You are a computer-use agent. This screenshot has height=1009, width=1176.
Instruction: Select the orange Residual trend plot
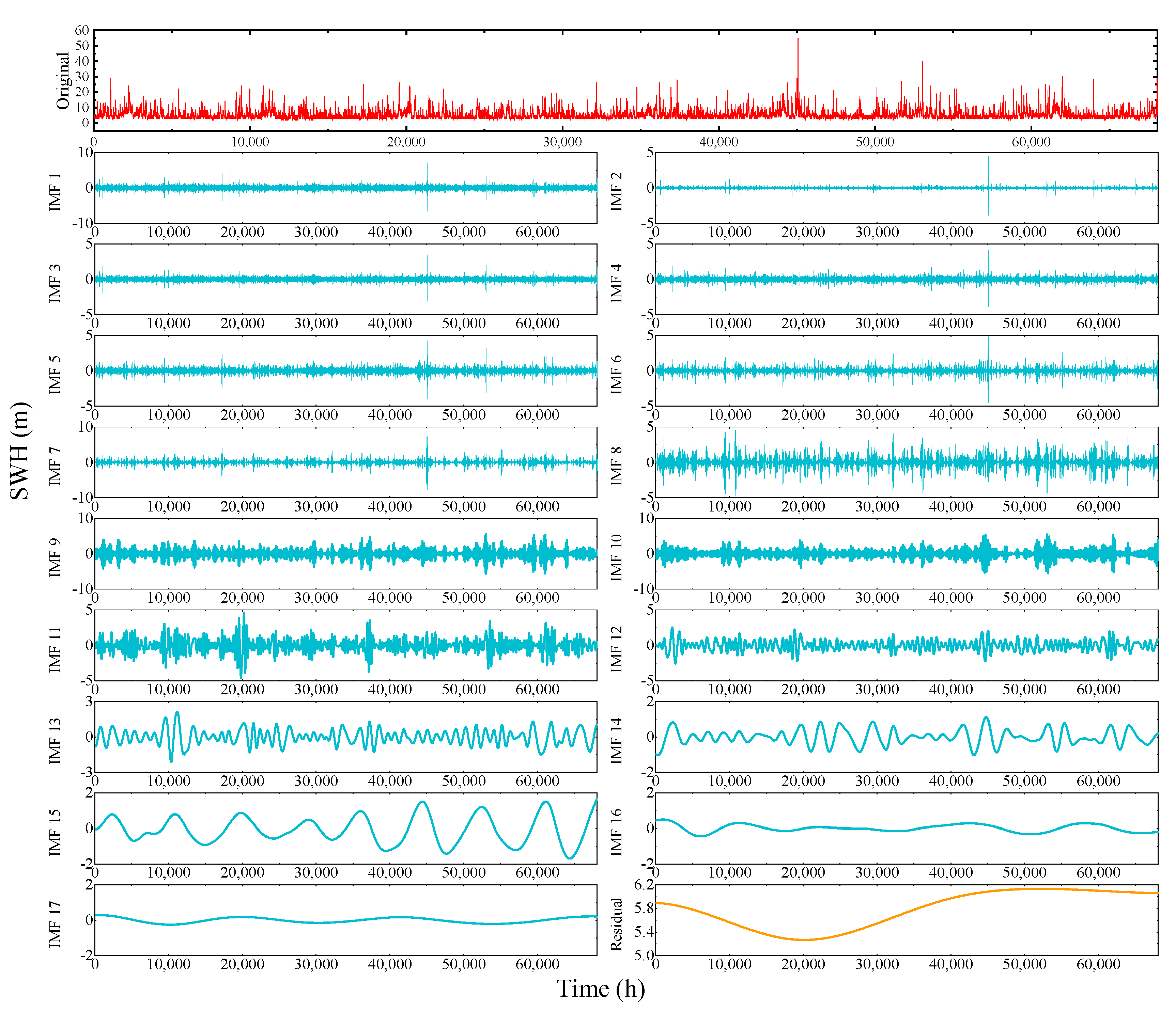coord(907,920)
